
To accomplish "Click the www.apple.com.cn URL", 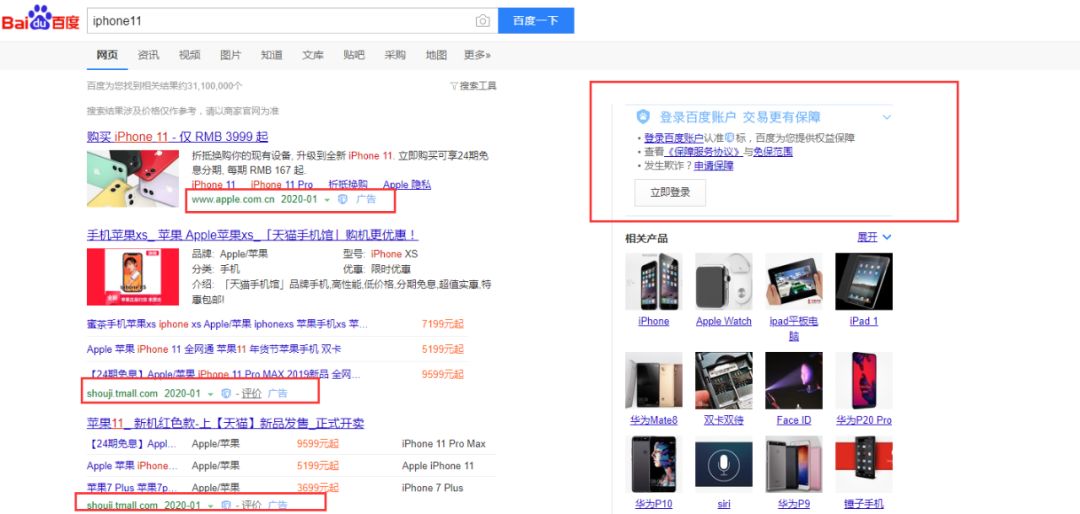I will coord(233,199).
